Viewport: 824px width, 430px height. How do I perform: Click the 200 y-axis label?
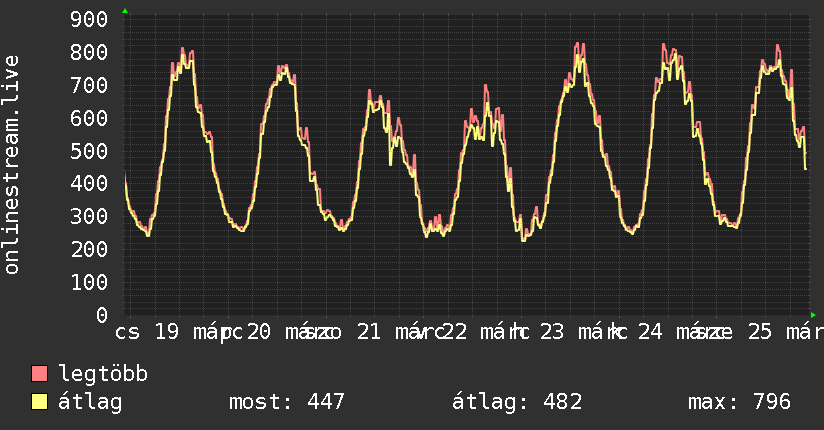(x=89, y=250)
